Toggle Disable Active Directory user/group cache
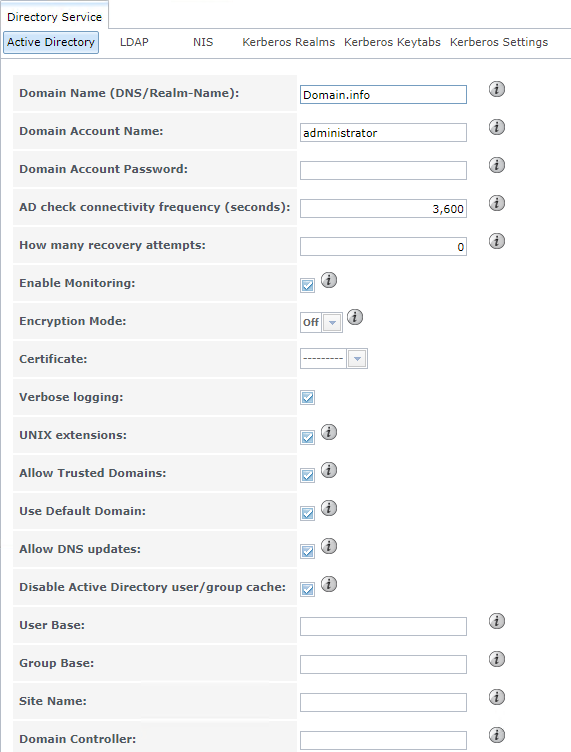 [308, 589]
